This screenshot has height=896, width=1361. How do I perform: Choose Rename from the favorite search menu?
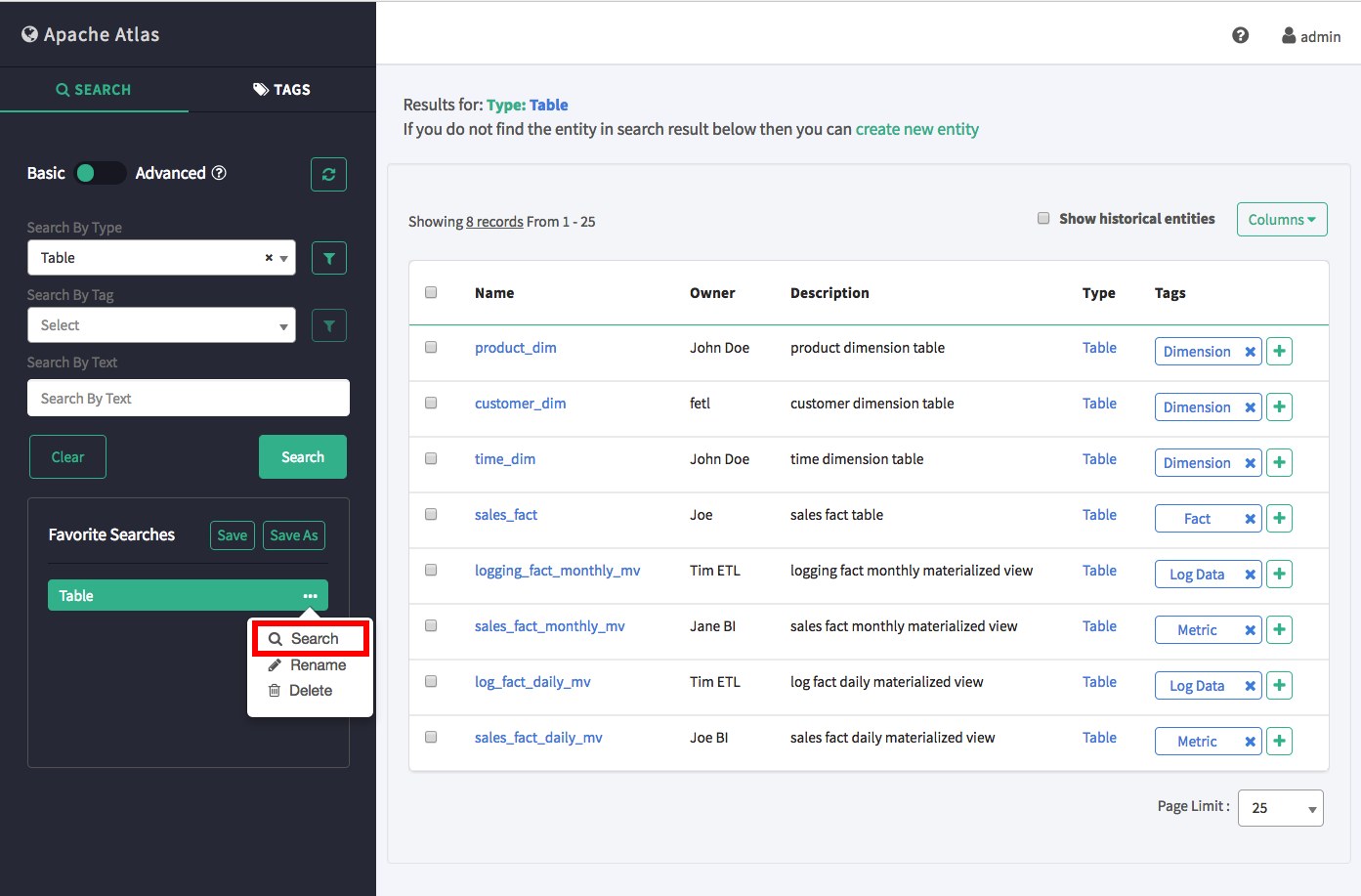318,665
